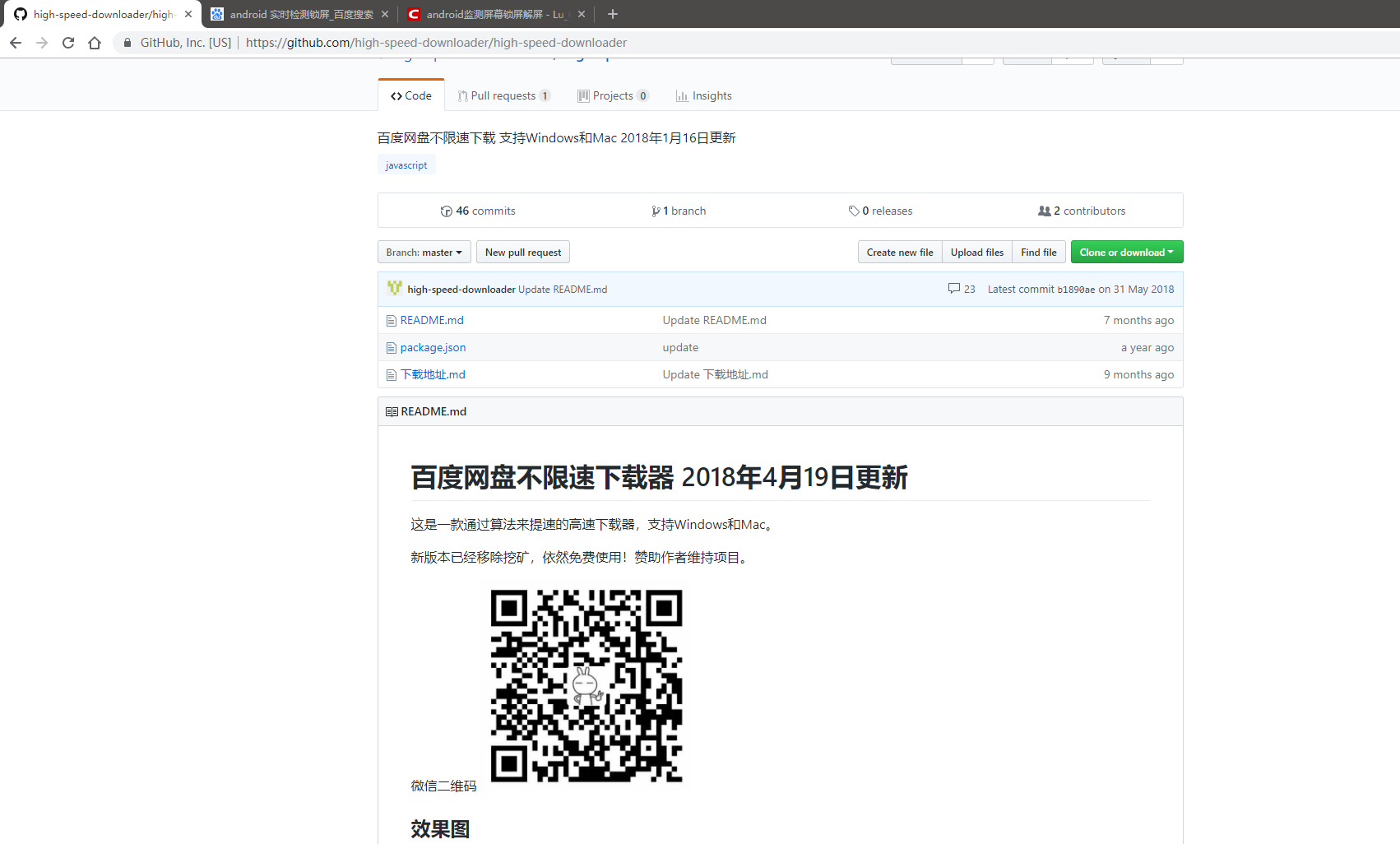Click the New pull request button
This screenshot has width=1400, height=844.
coord(523,253)
